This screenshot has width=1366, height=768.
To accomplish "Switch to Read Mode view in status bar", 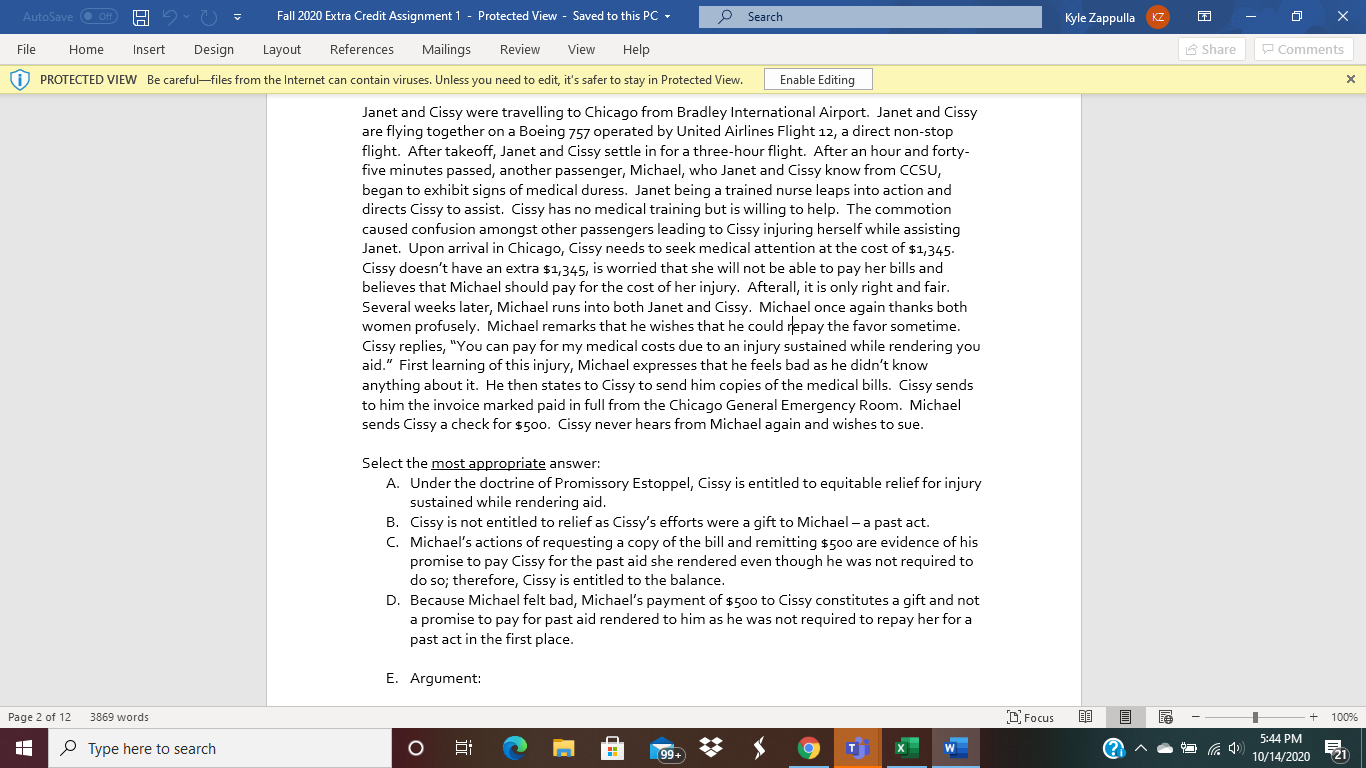I will [1086, 717].
